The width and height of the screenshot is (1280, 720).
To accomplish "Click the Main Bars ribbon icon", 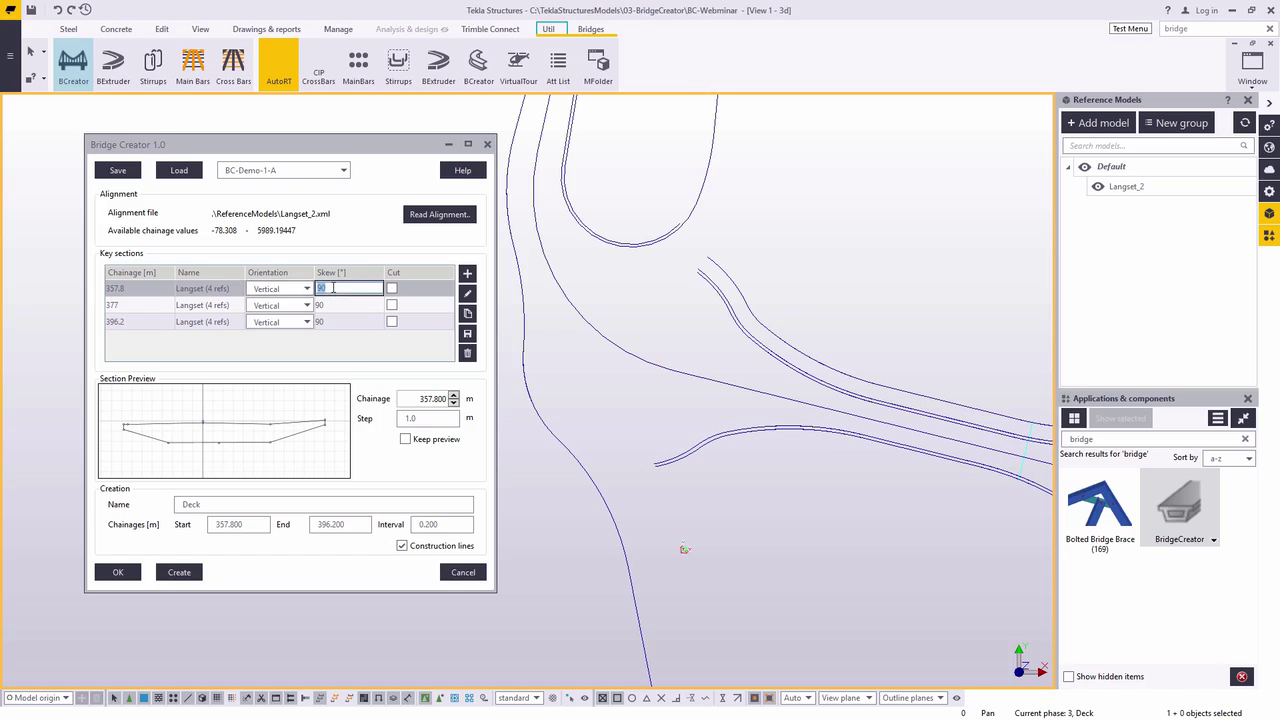I will tap(193, 65).
